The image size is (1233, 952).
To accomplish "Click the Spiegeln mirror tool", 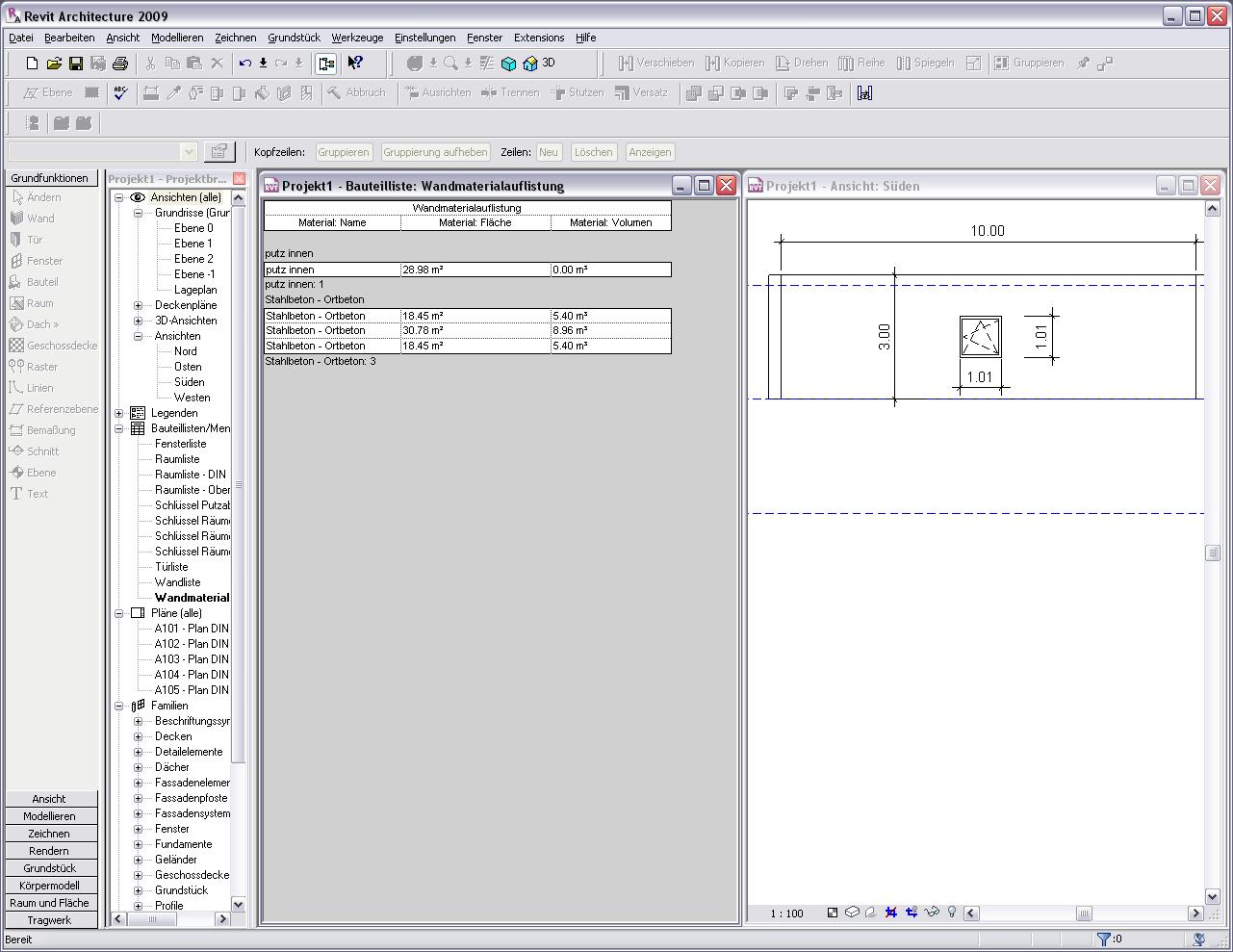I will (x=925, y=64).
